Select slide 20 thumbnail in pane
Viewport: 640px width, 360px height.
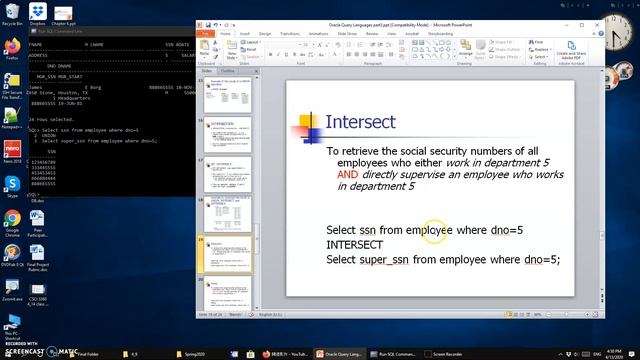pos(228,293)
